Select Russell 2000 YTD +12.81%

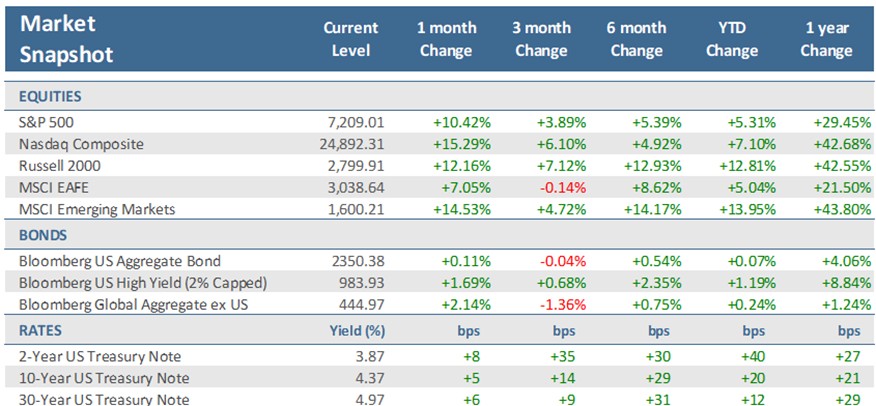point(748,166)
